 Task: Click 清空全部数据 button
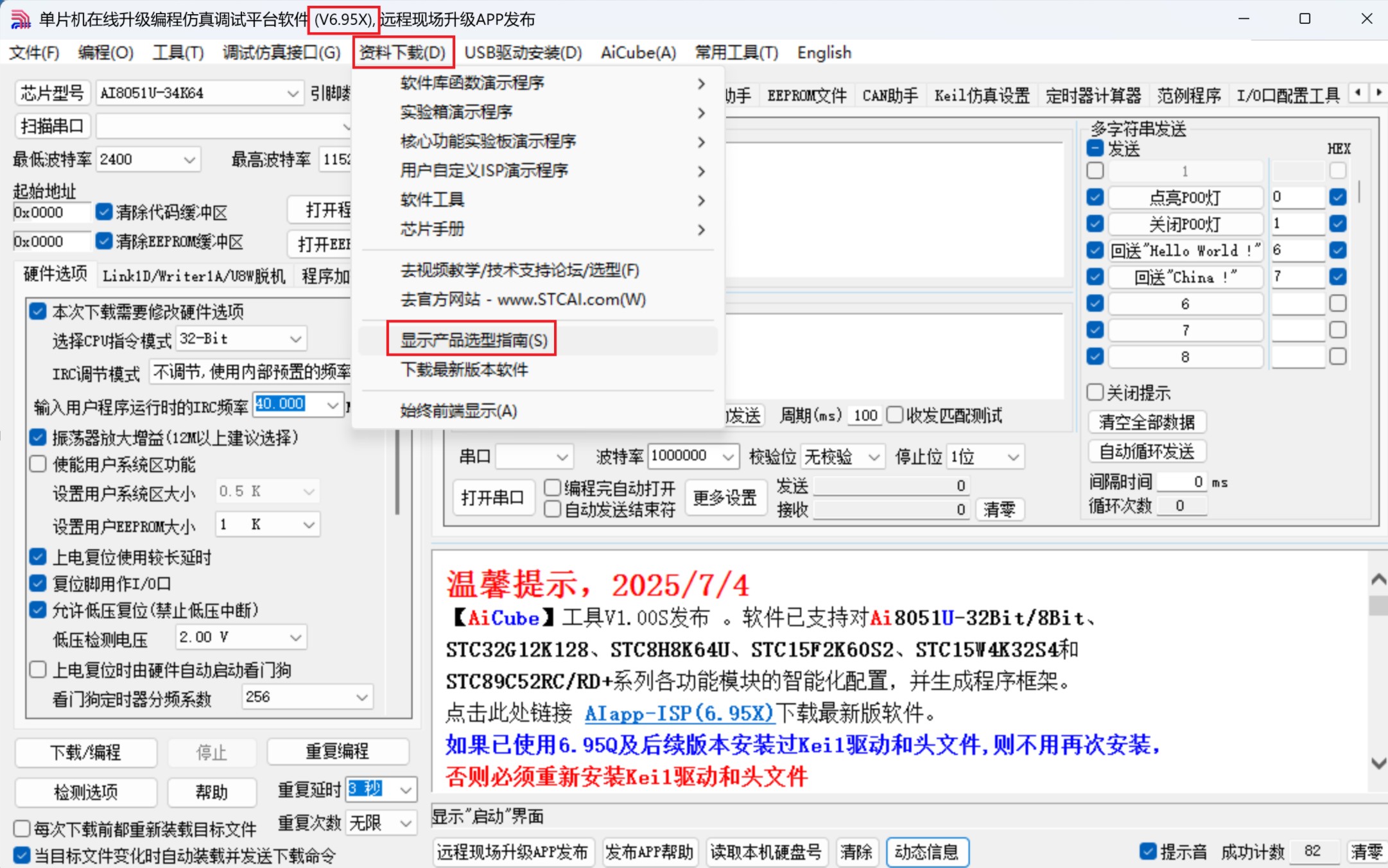coord(1147,422)
